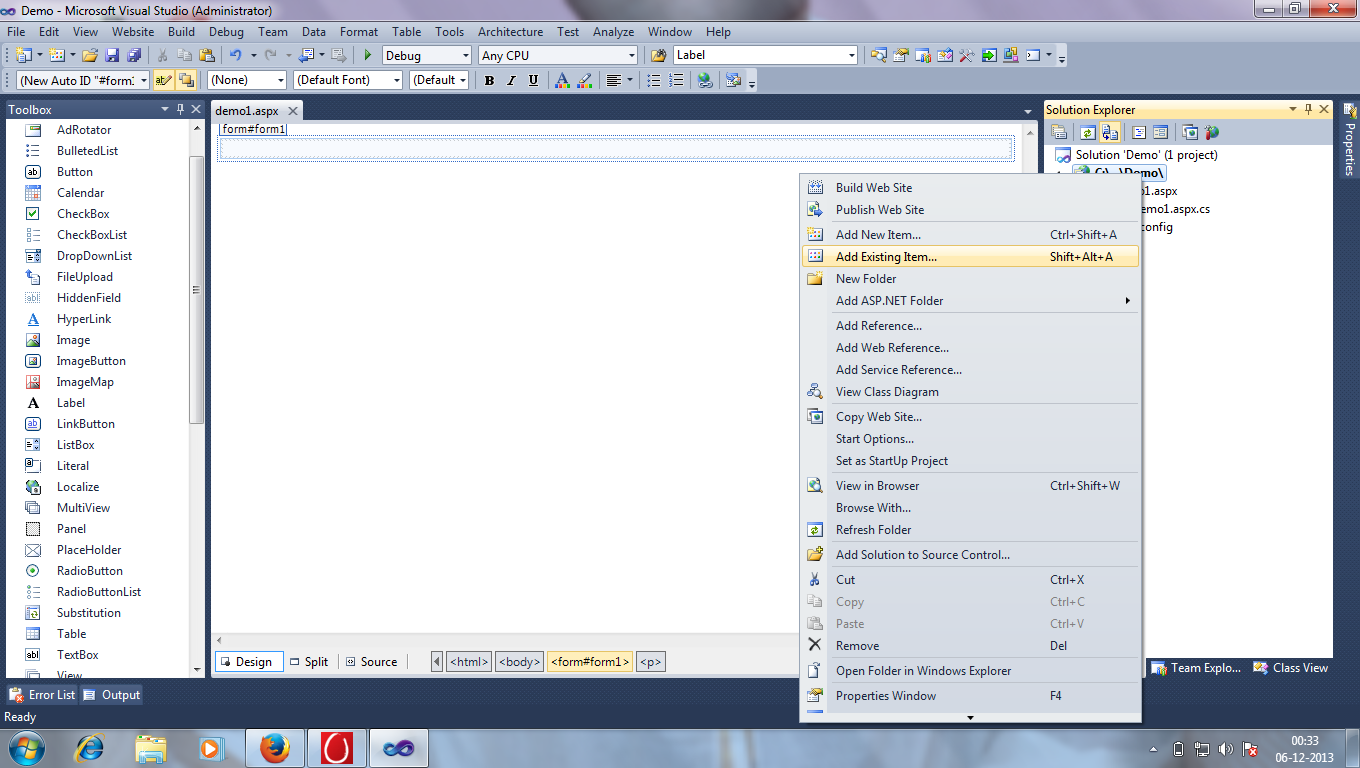This screenshot has height=768, width=1360.
Task: Click the Find in Files icon
Action: [x=658, y=56]
